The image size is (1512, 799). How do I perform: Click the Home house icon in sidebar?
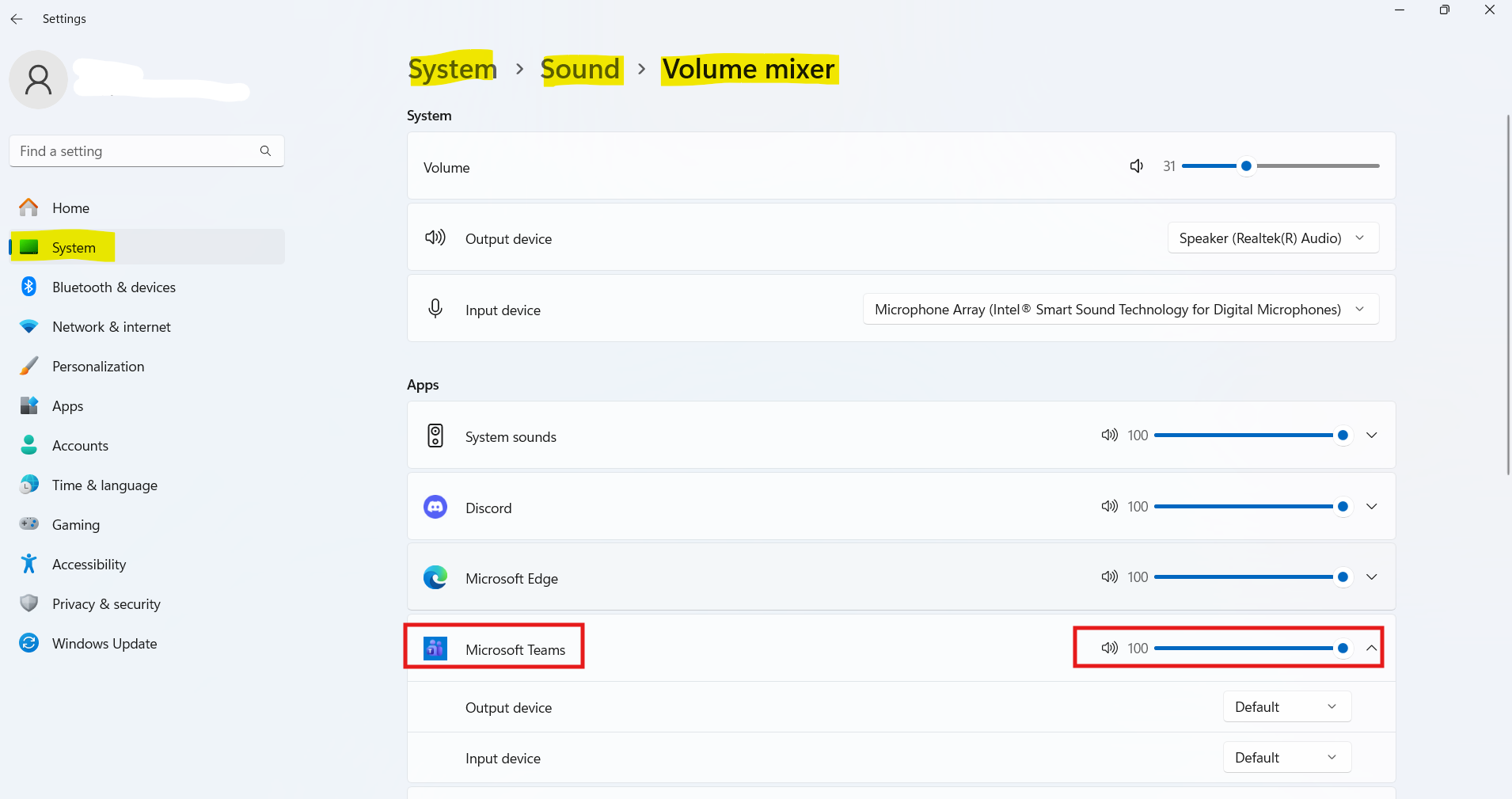(29, 207)
